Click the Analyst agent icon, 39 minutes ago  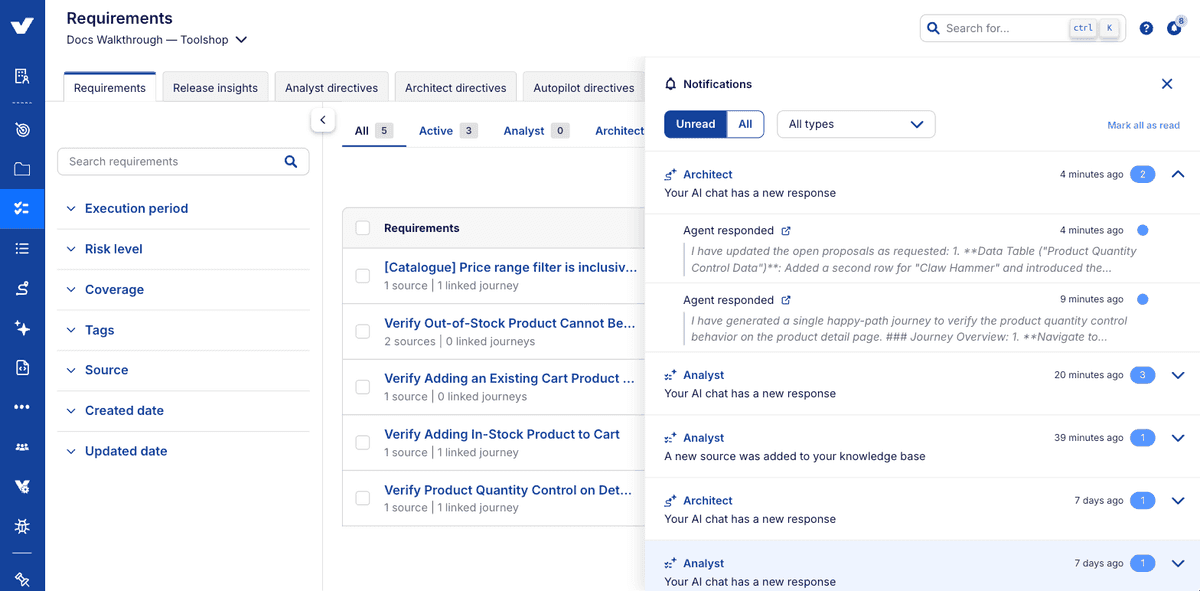(671, 438)
